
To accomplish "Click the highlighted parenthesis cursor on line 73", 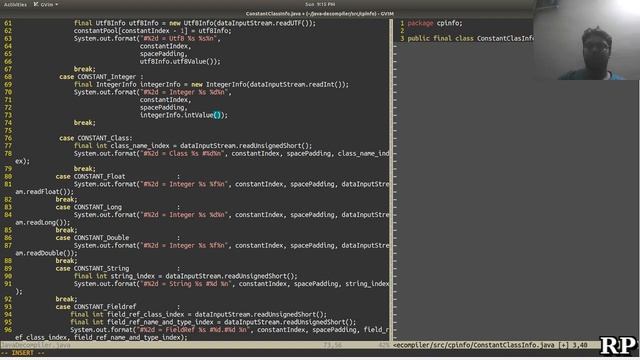I will [x=216, y=115].
